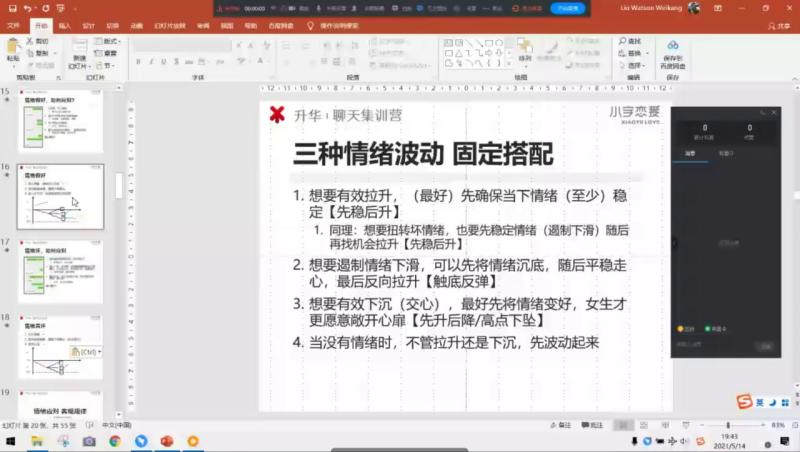Image resolution: width=800 pixels, height=452 pixels.
Task: Select the rectangle shape in shapes gallery
Action: [489, 43]
